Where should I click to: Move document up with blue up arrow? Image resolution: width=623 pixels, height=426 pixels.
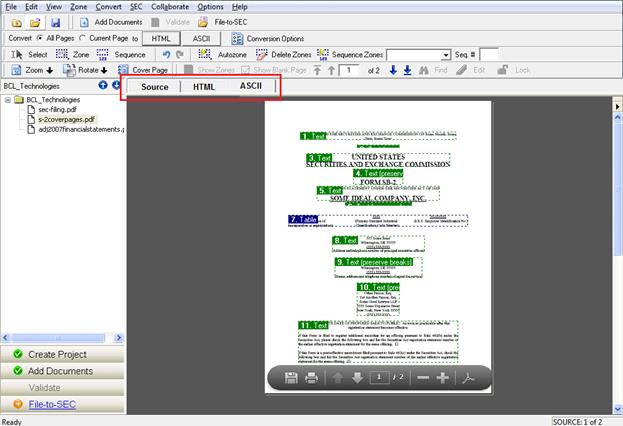click(103, 85)
